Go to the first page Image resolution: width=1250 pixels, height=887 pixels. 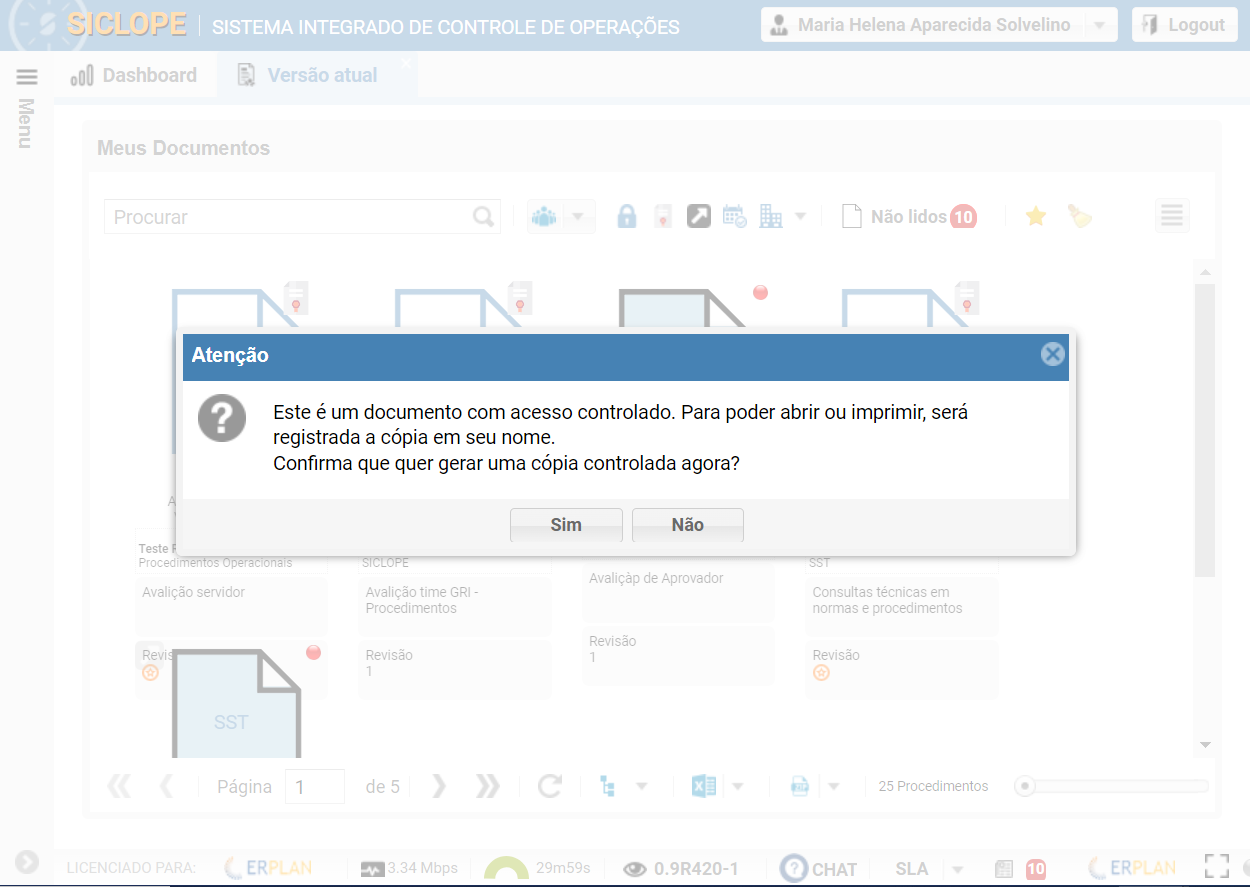(119, 787)
